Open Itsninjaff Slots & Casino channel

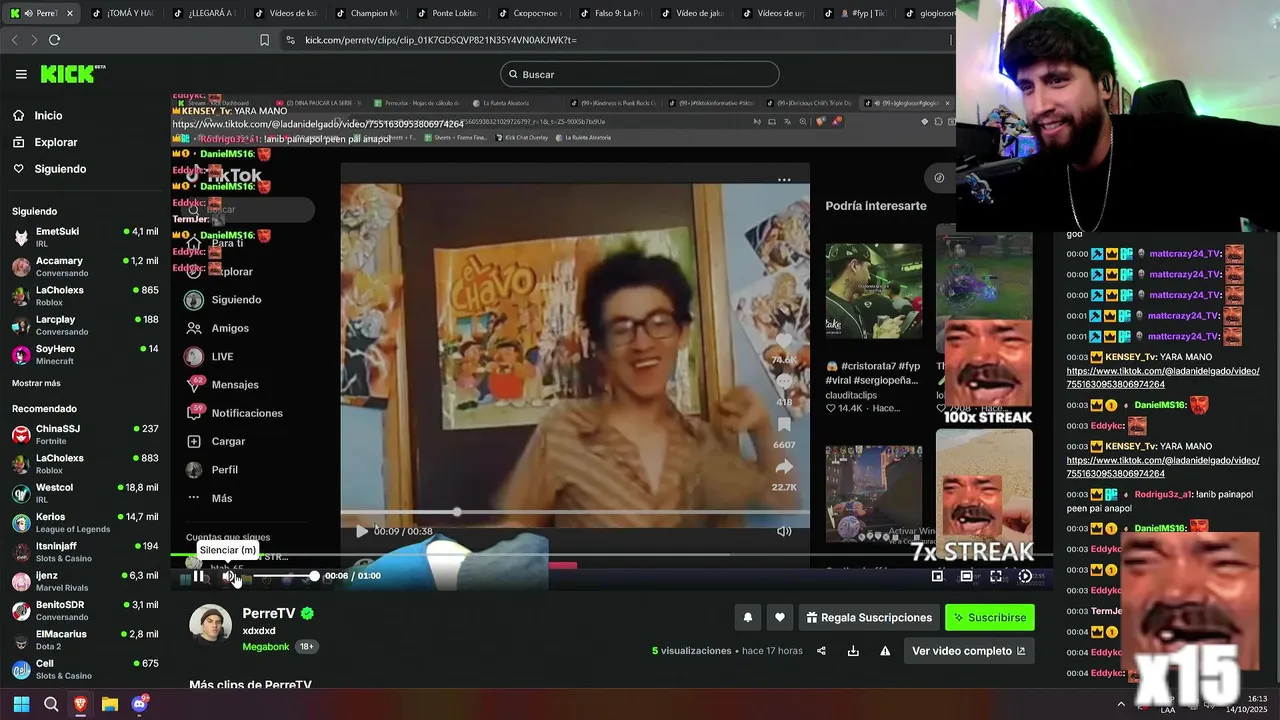point(85,552)
